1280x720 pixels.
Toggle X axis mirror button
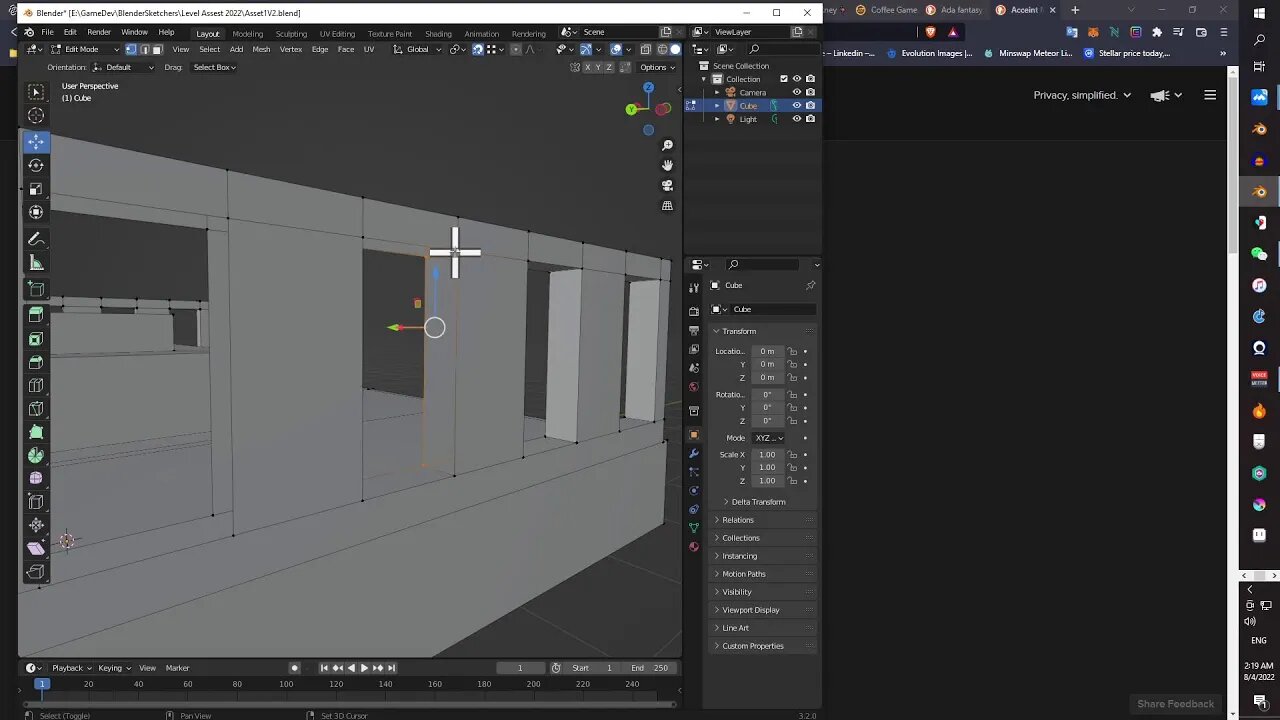coord(588,67)
